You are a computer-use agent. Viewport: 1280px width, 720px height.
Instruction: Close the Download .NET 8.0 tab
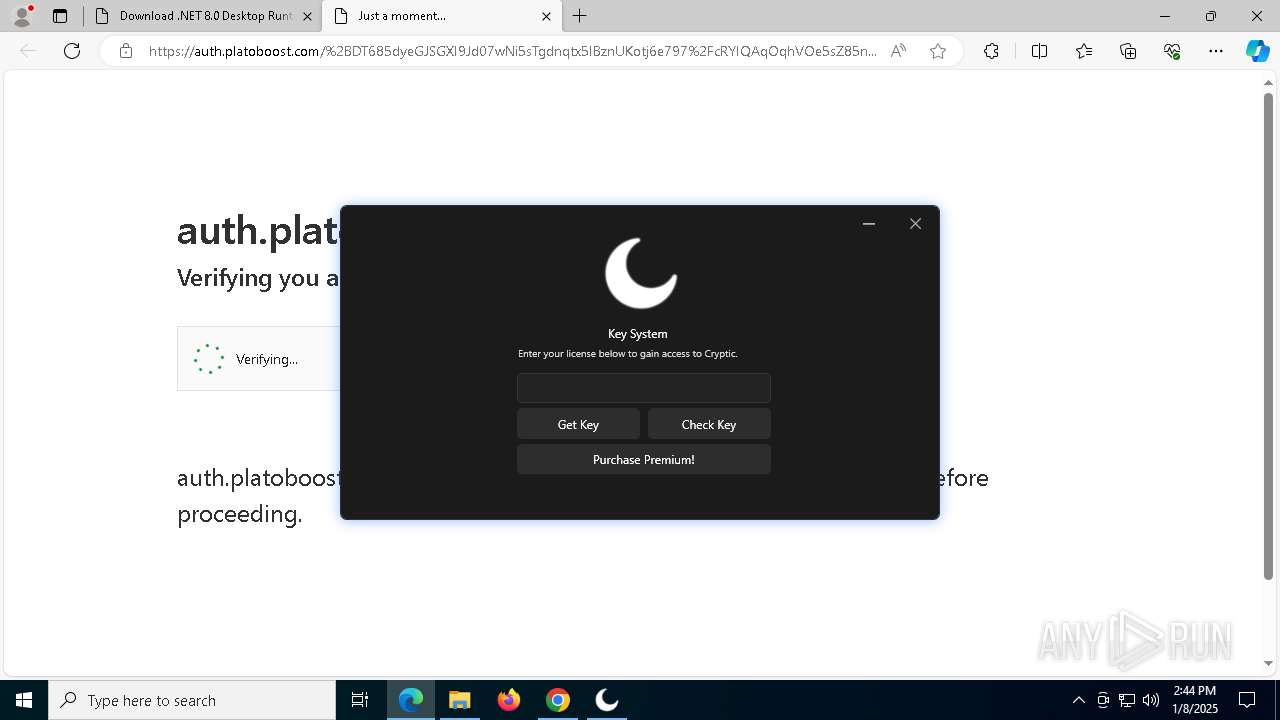tap(307, 16)
